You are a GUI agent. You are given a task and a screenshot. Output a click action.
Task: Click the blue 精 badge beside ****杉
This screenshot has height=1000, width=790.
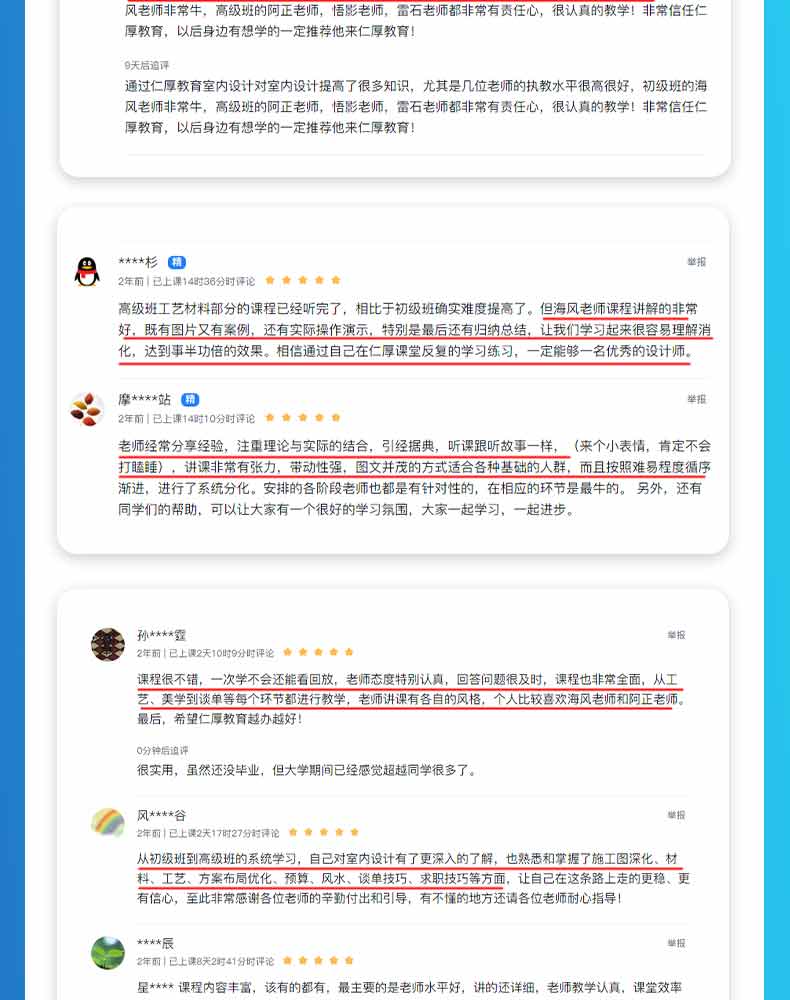pyautogui.click(x=177, y=262)
